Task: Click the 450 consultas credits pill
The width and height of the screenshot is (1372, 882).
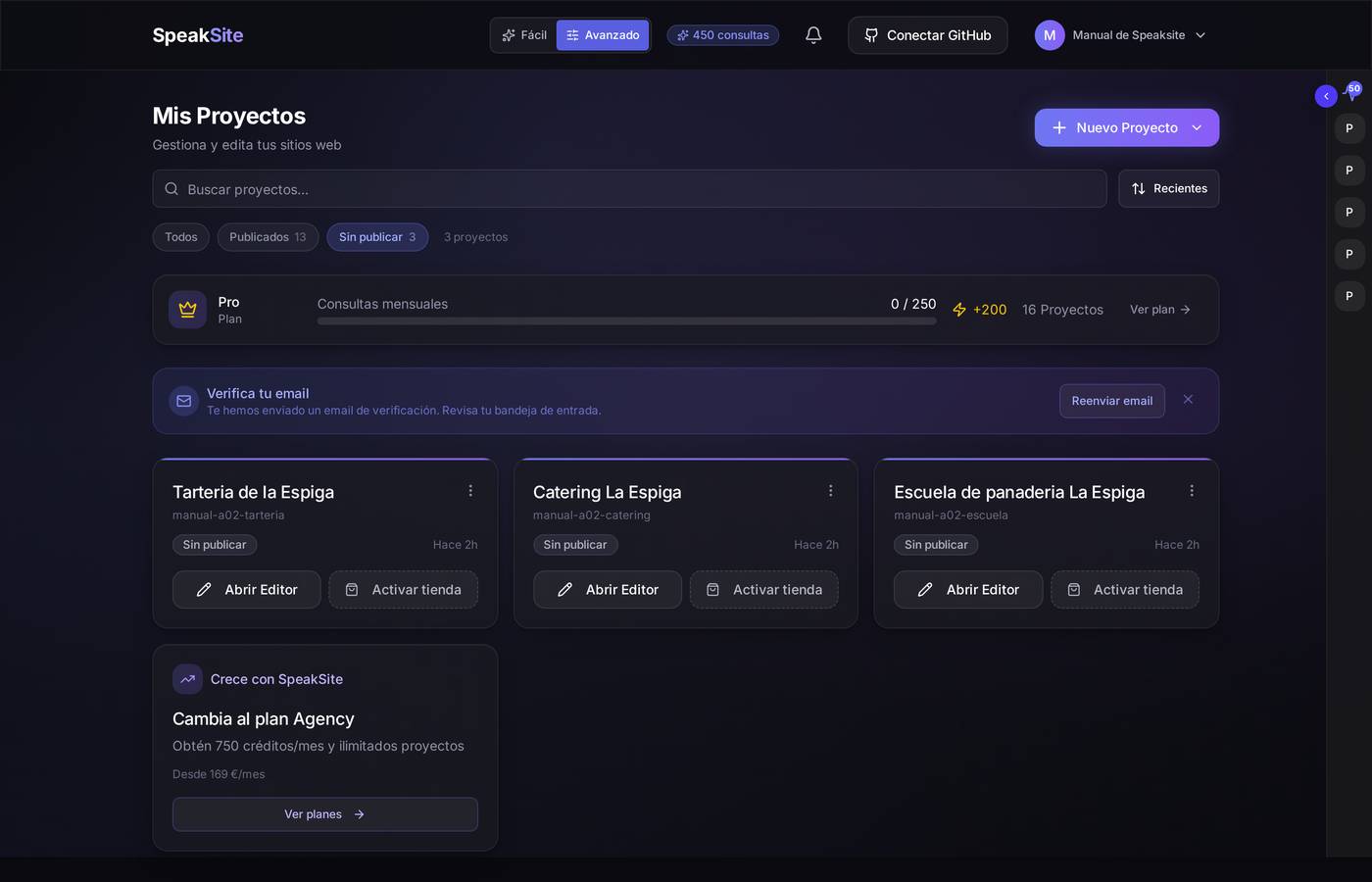Action: click(x=723, y=35)
